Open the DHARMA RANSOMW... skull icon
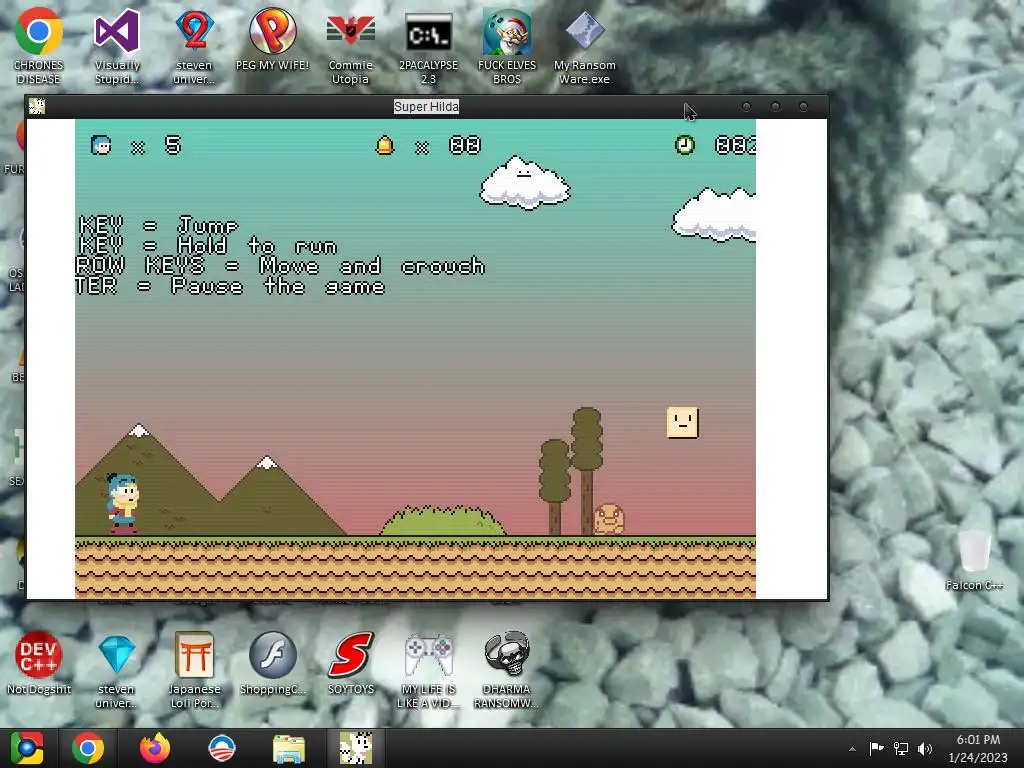This screenshot has width=1024, height=768. pyautogui.click(x=507, y=669)
